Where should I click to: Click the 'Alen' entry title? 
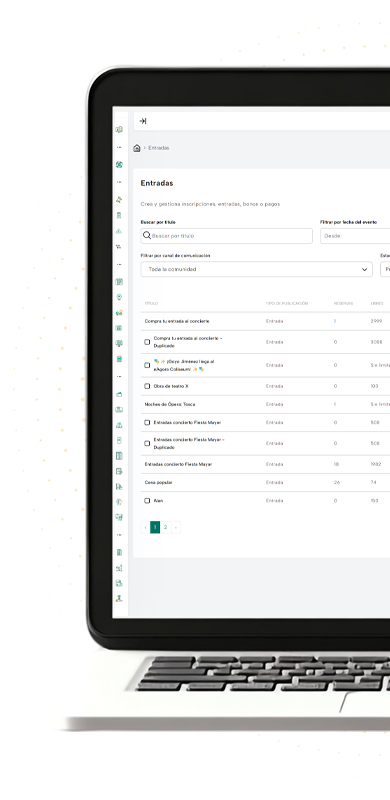click(158, 501)
